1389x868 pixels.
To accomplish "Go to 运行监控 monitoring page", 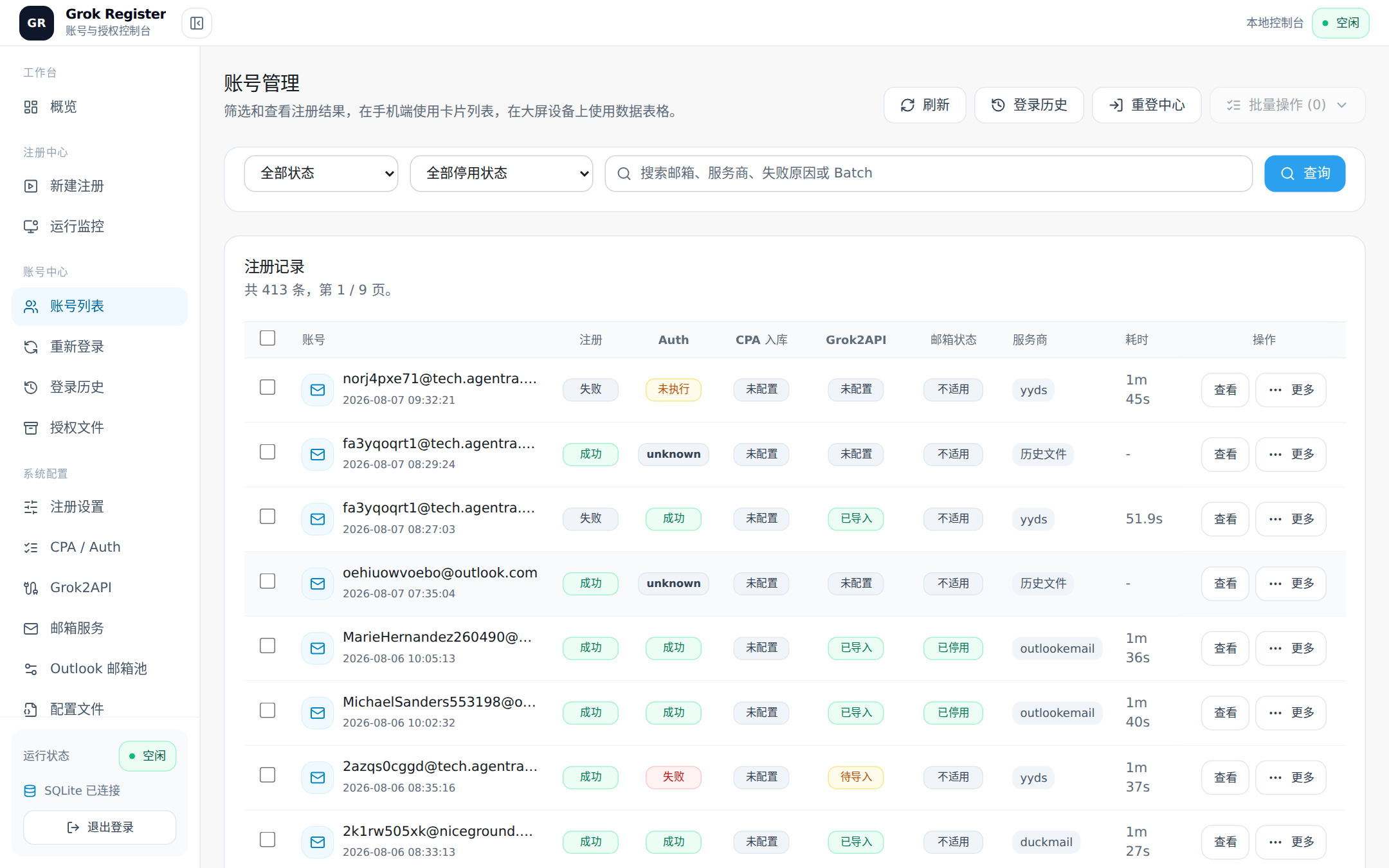I will (100, 226).
